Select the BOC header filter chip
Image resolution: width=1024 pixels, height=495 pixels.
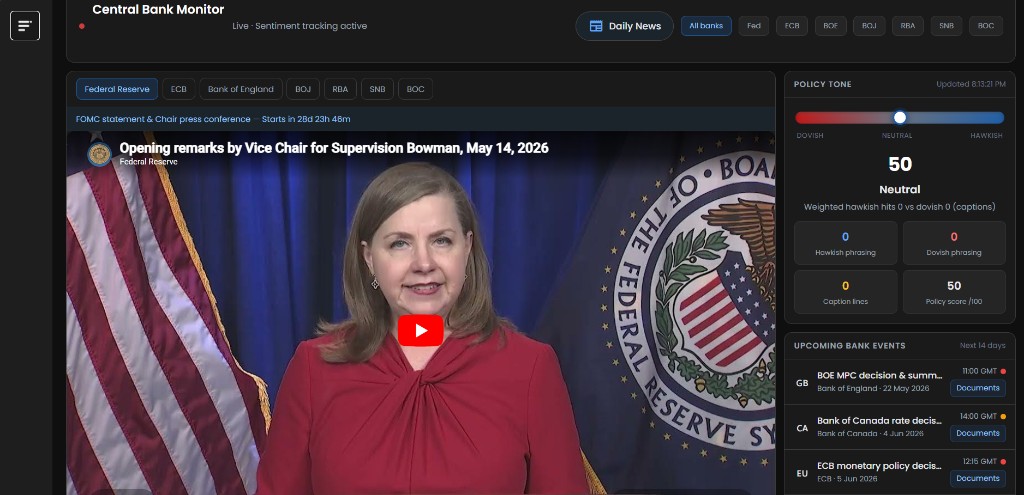click(986, 26)
